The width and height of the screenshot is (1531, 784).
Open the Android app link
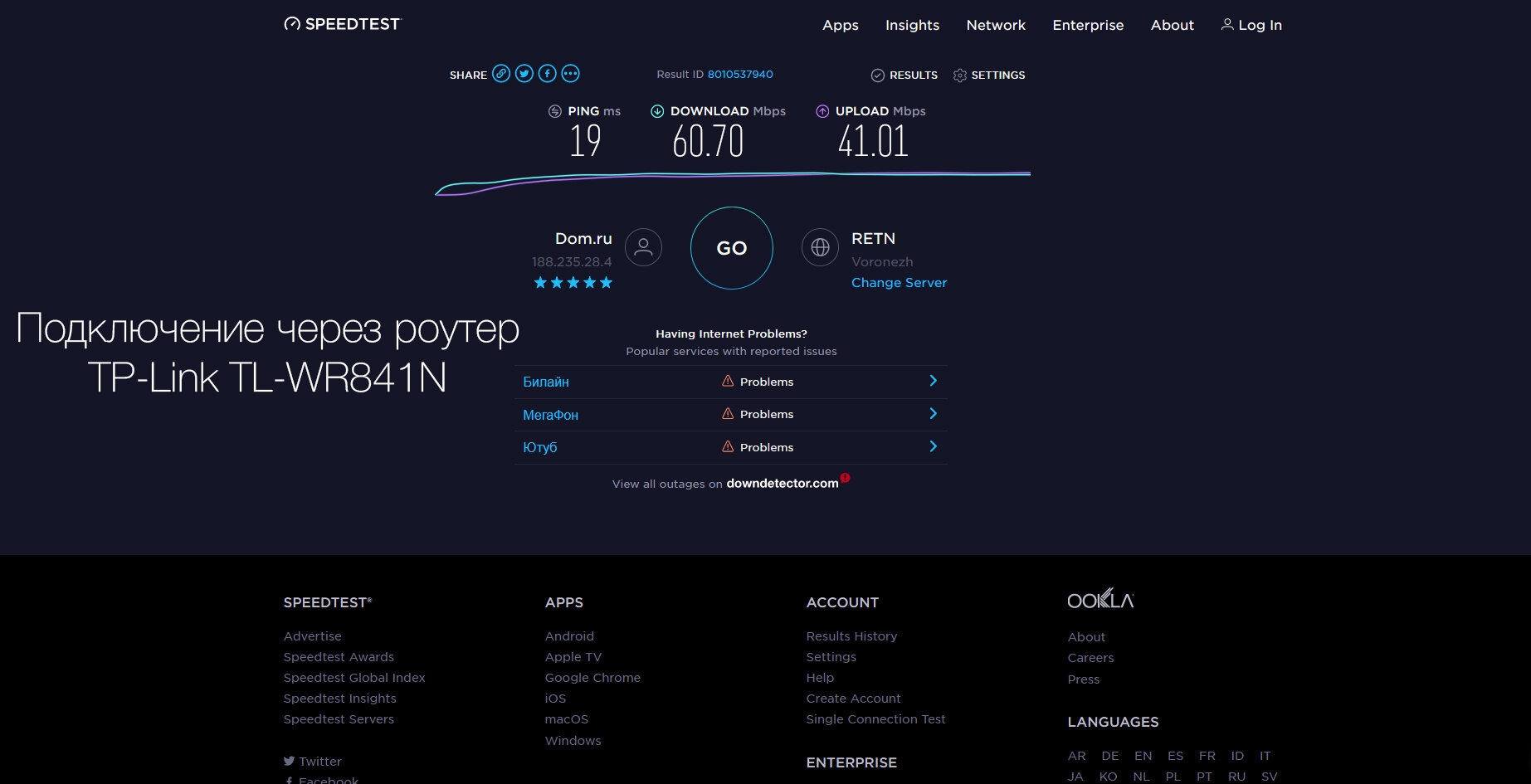(x=569, y=636)
